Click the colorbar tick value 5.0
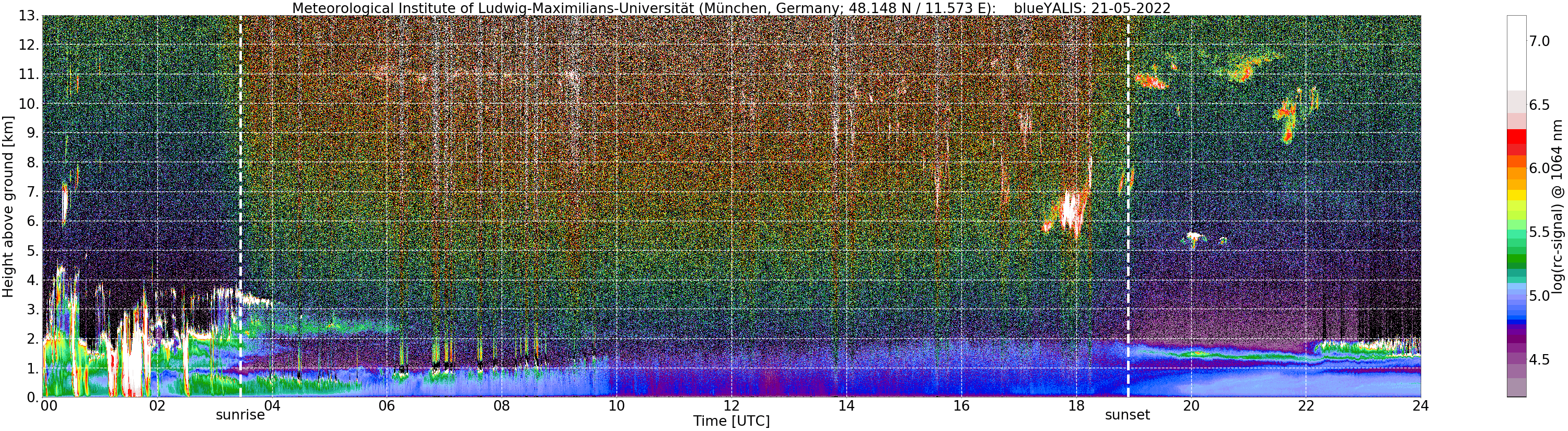 (x=1540, y=296)
